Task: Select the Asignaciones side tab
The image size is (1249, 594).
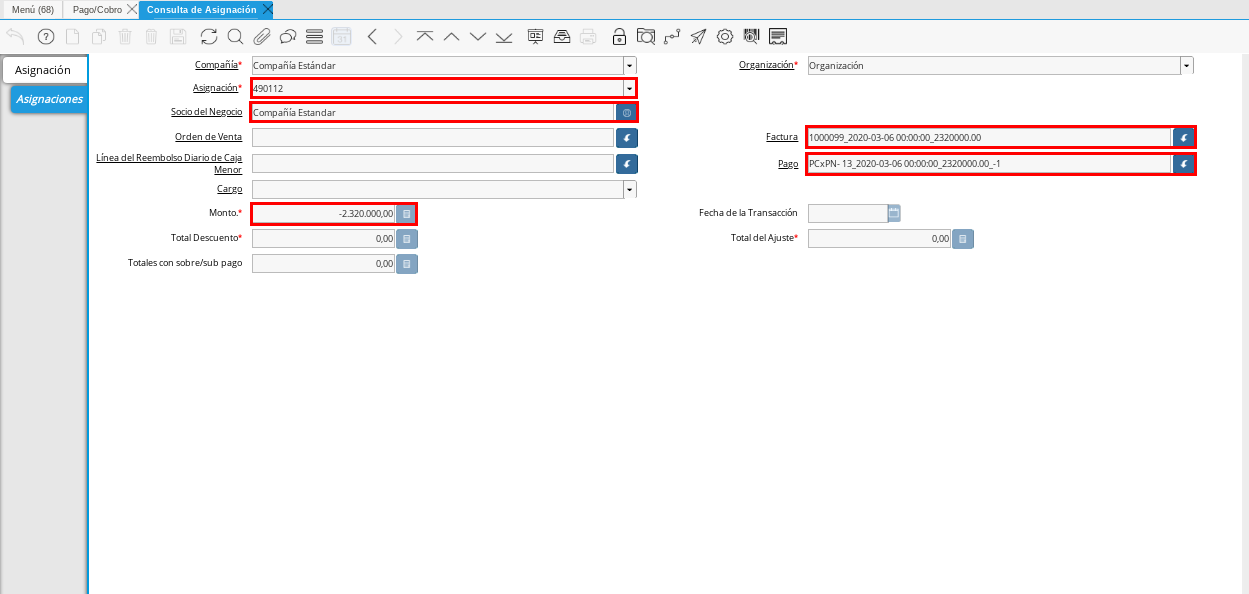Action: point(49,99)
